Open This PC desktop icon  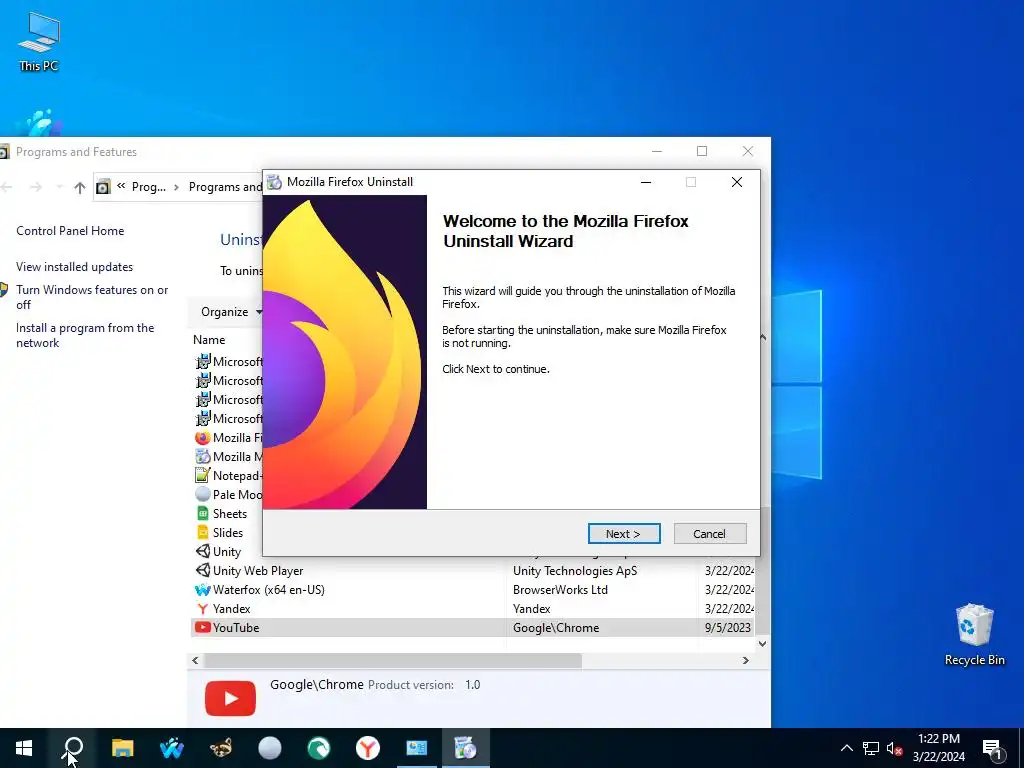39,42
